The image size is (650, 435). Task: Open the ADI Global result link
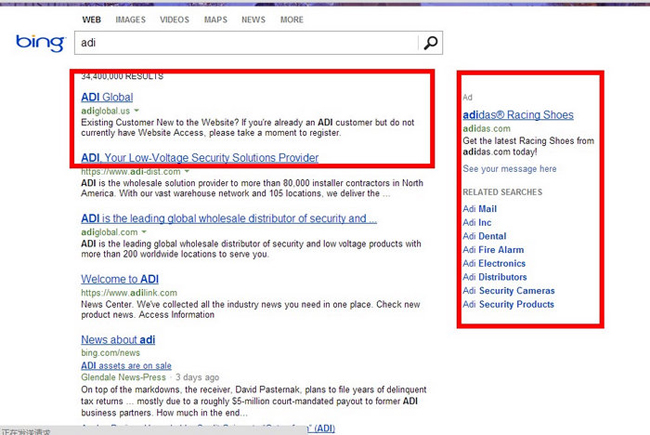(x=106, y=97)
